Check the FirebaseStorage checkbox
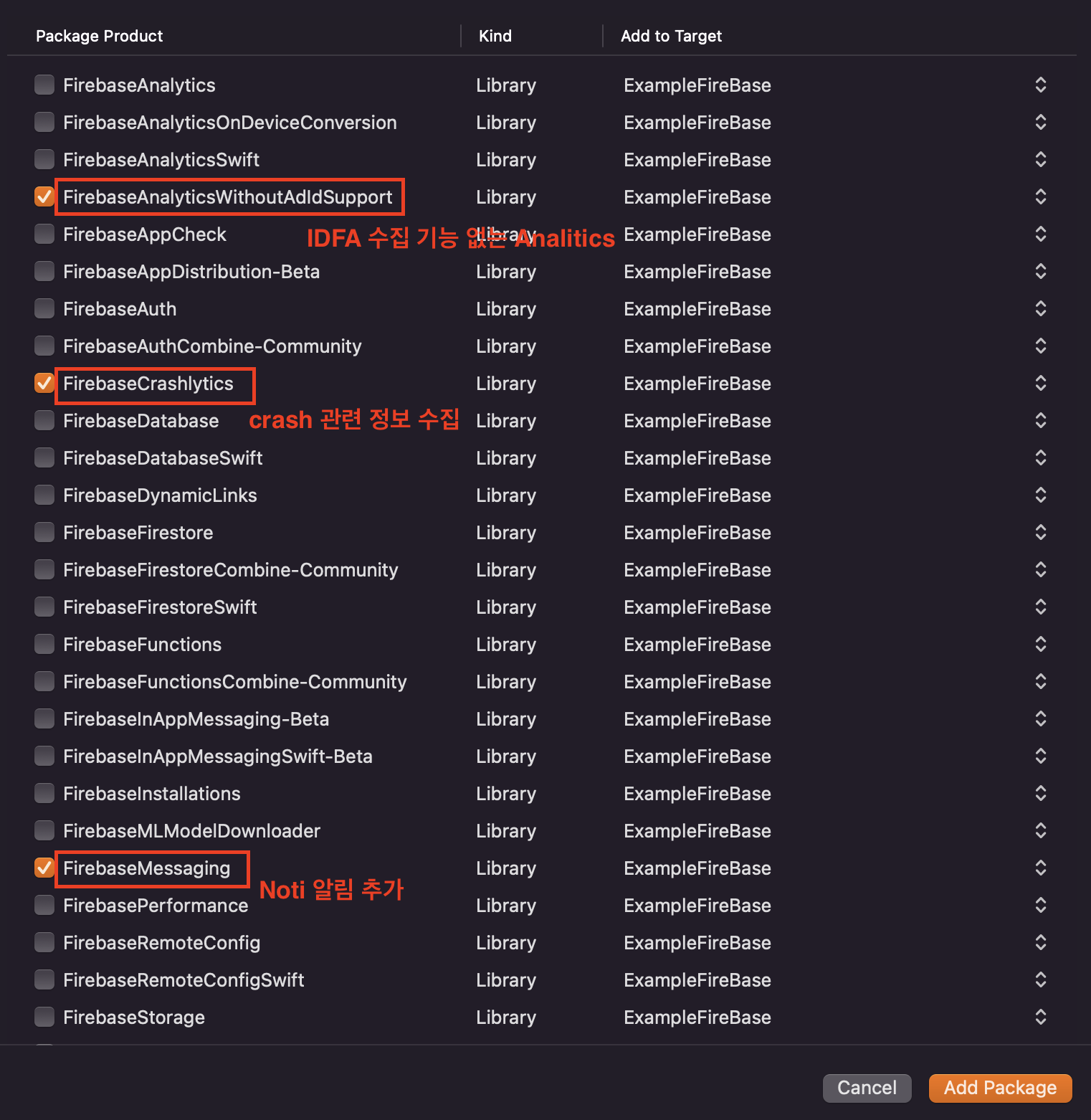The width and height of the screenshot is (1091, 1120). point(44,1017)
